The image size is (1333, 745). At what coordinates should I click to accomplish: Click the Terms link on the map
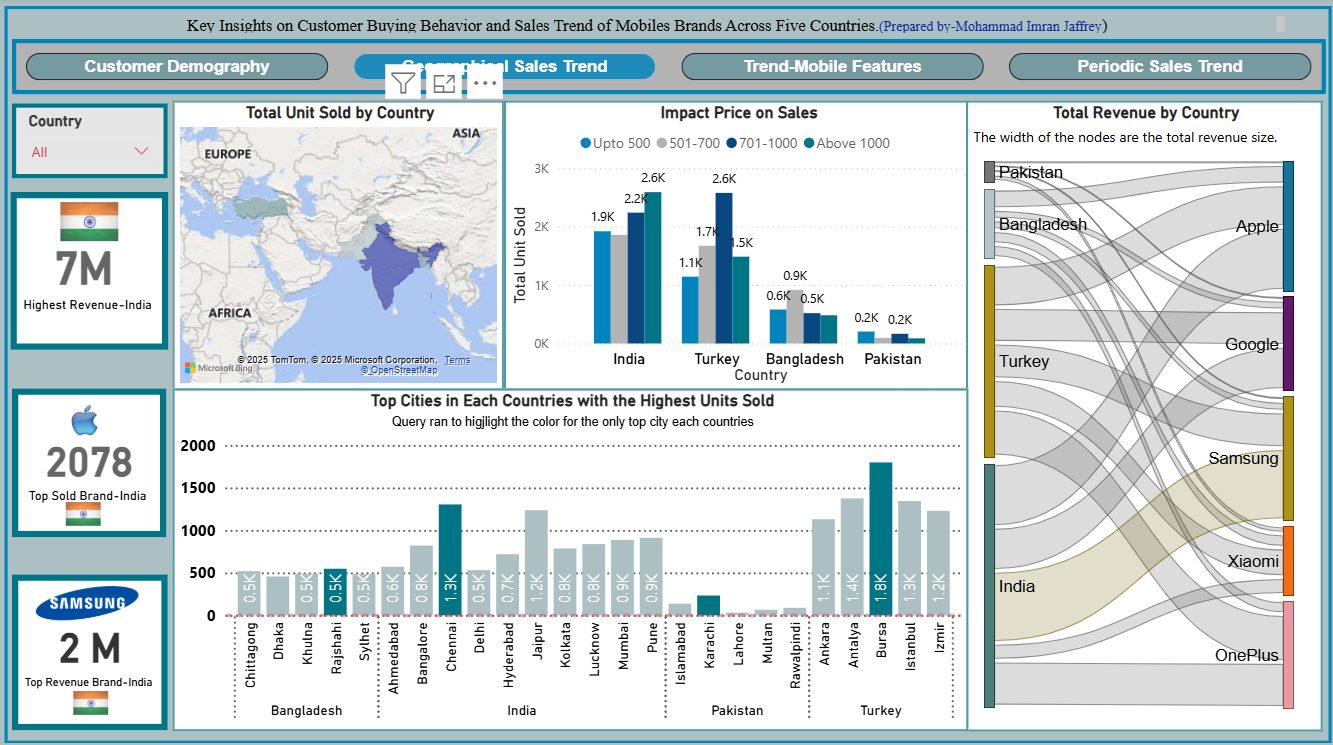point(457,360)
